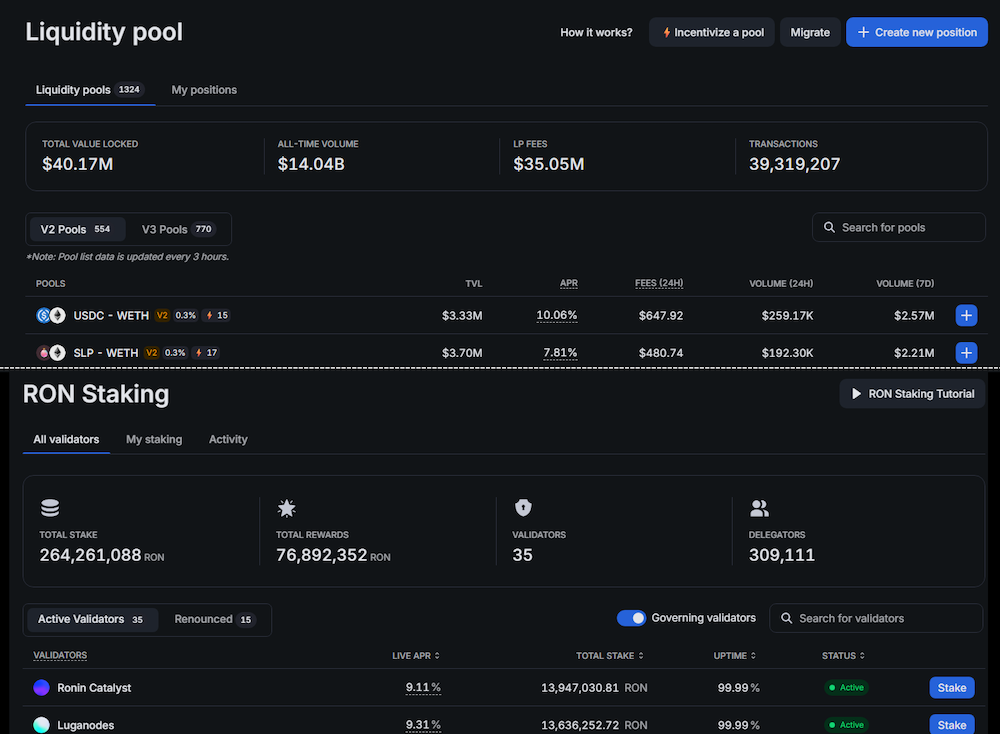
Task: Click the USDC - WETH token pair icon
Action: coord(51,315)
